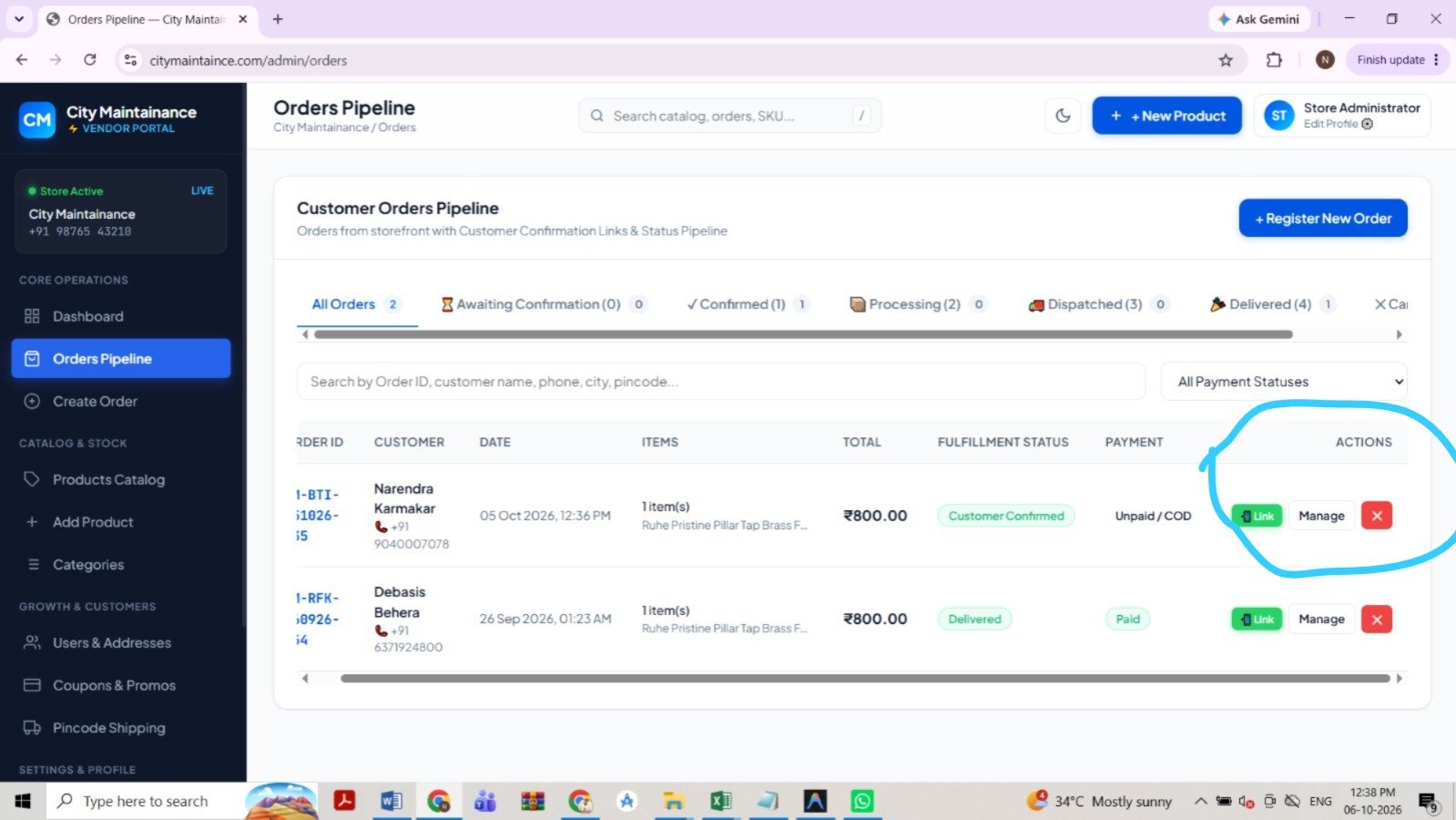The width and height of the screenshot is (1456, 820).
Task: Bookmark page with star icon
Action: (x=1226, y=60)
